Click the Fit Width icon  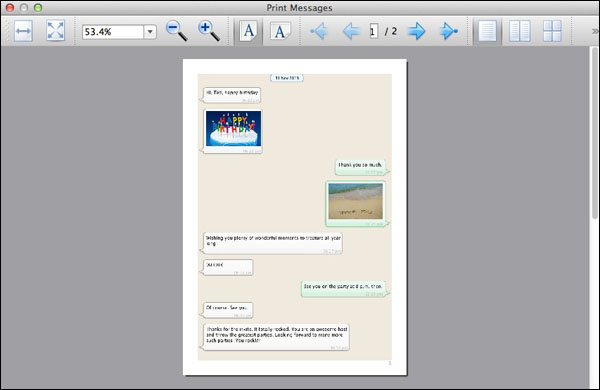coord(23,31)
